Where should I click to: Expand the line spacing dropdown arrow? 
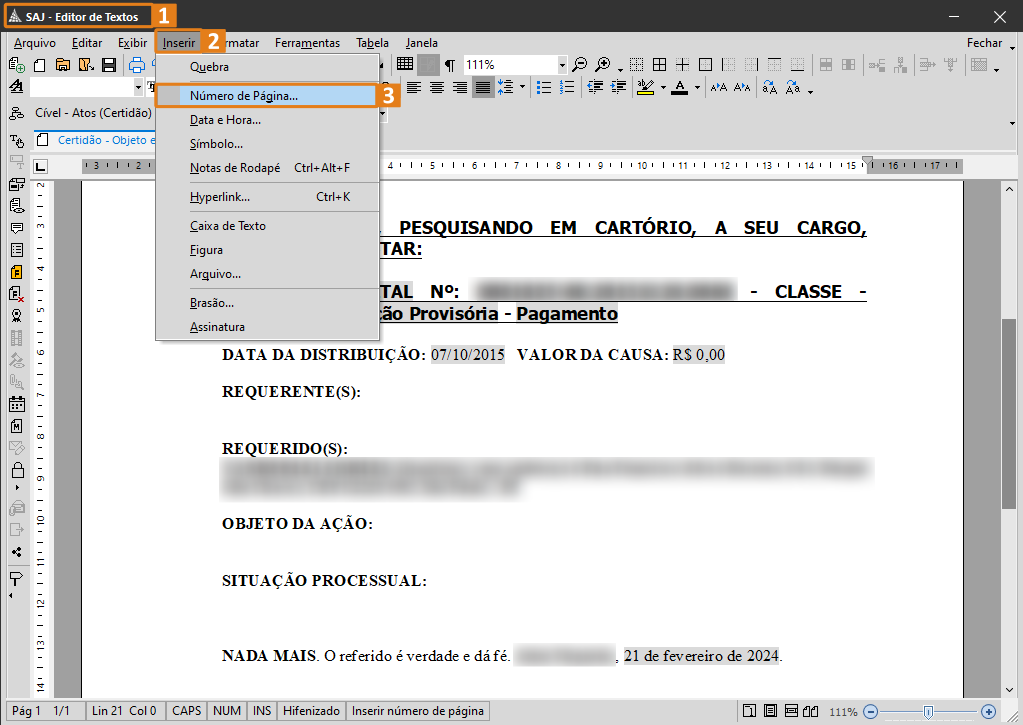point(522,87)
